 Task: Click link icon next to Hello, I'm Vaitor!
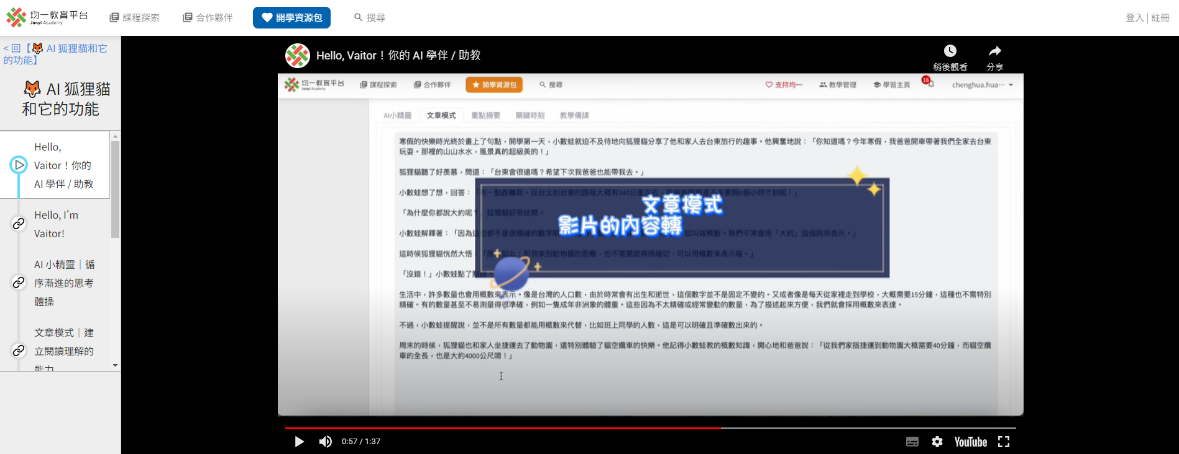pyautogui.click(x=19, y=223)
